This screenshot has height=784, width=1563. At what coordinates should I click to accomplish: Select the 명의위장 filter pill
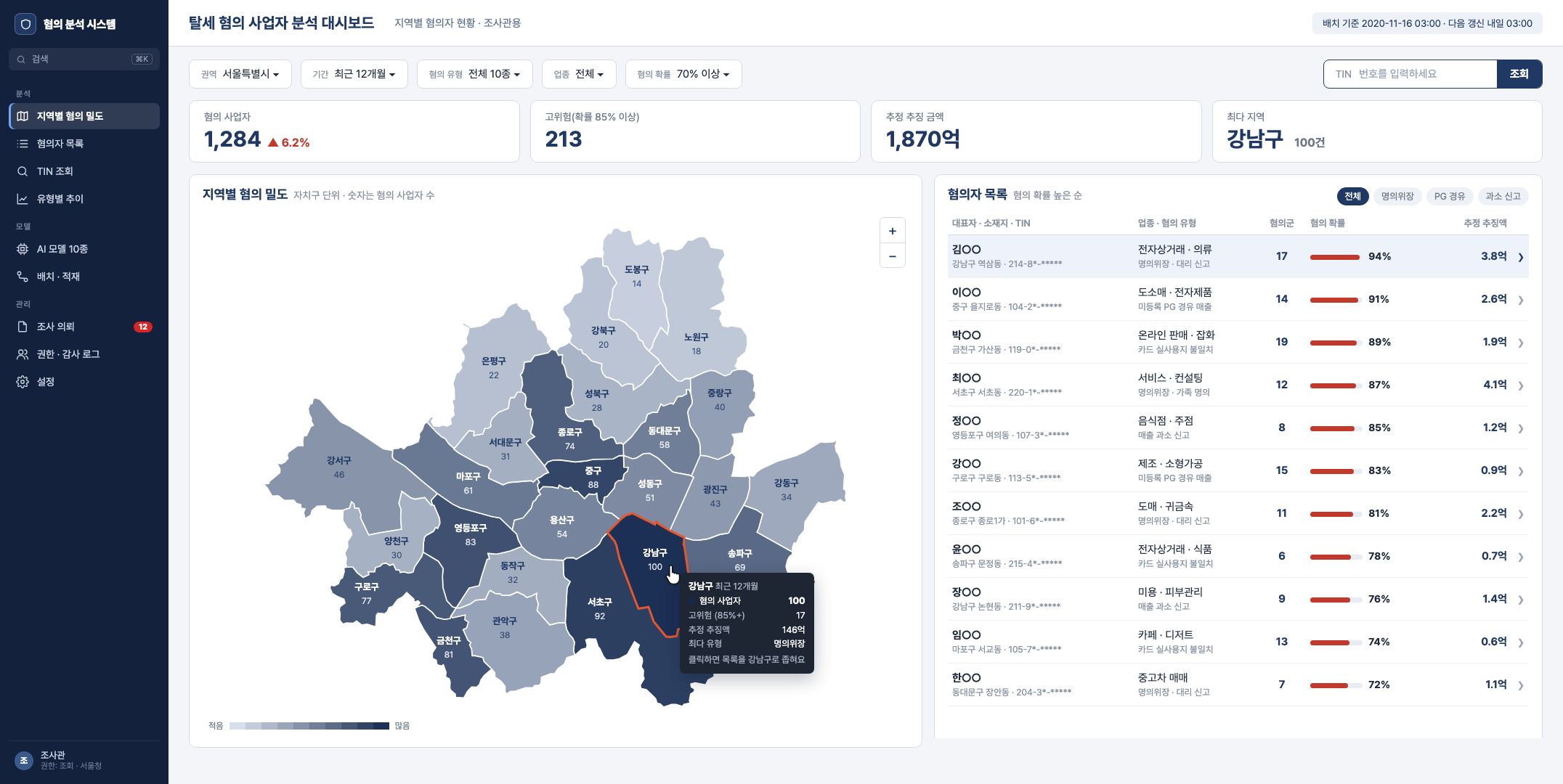pos(1397,196)
